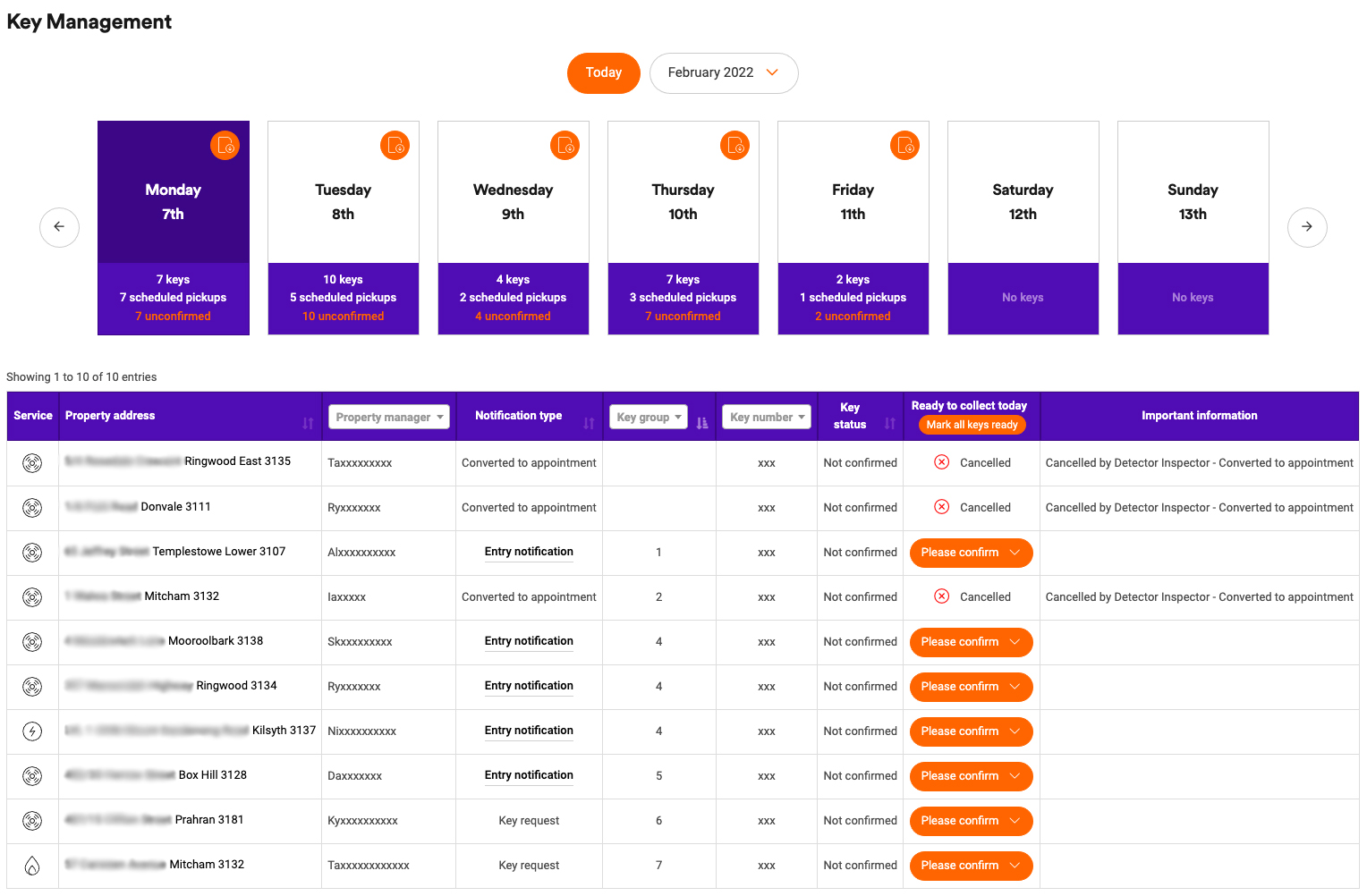Open Please confirm dropdown for Templestowe Lower 3107
The image size is (1367, 896).
click(971, 553)
